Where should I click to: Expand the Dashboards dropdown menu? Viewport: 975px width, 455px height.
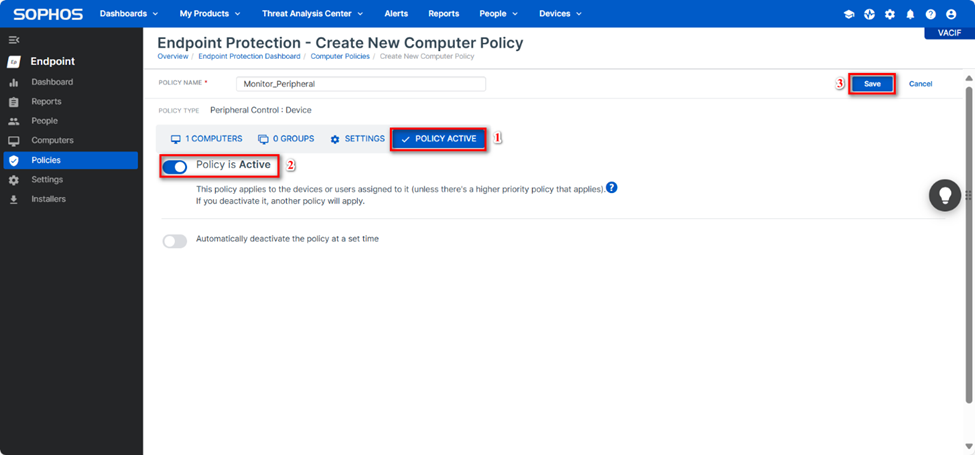pos(129,14)
